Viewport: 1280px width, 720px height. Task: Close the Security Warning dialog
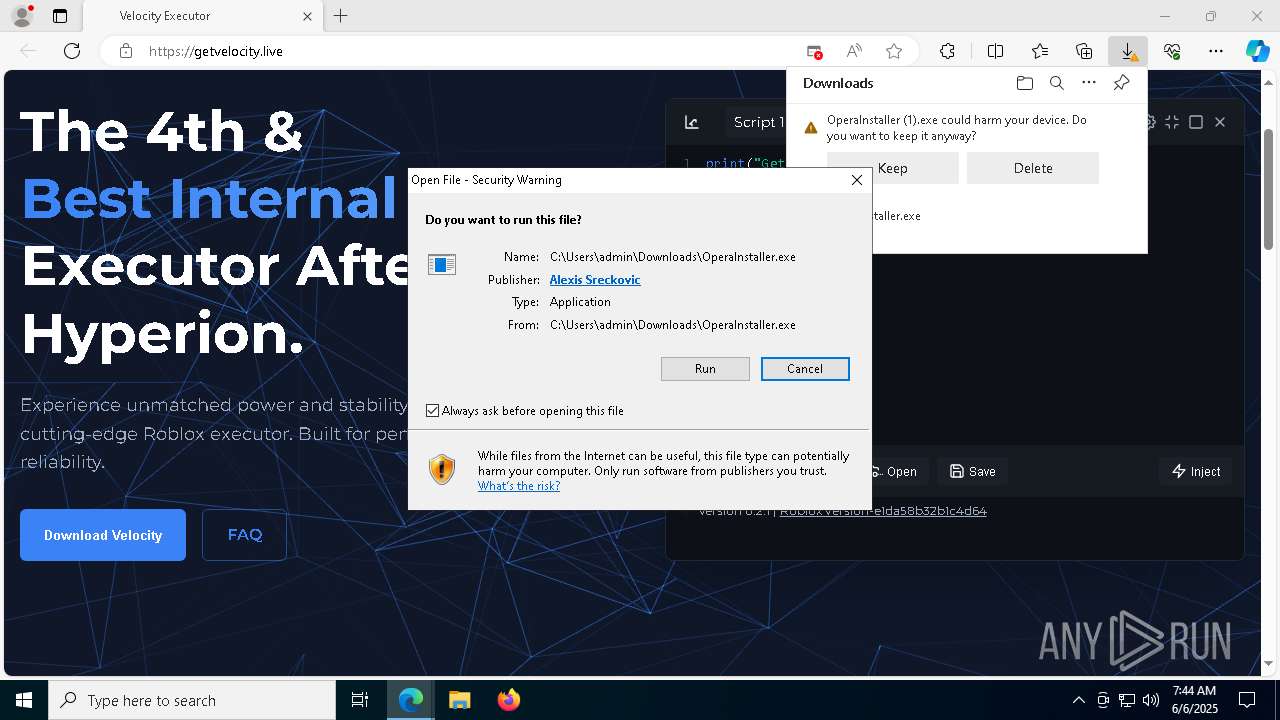(x=856, y=180)
